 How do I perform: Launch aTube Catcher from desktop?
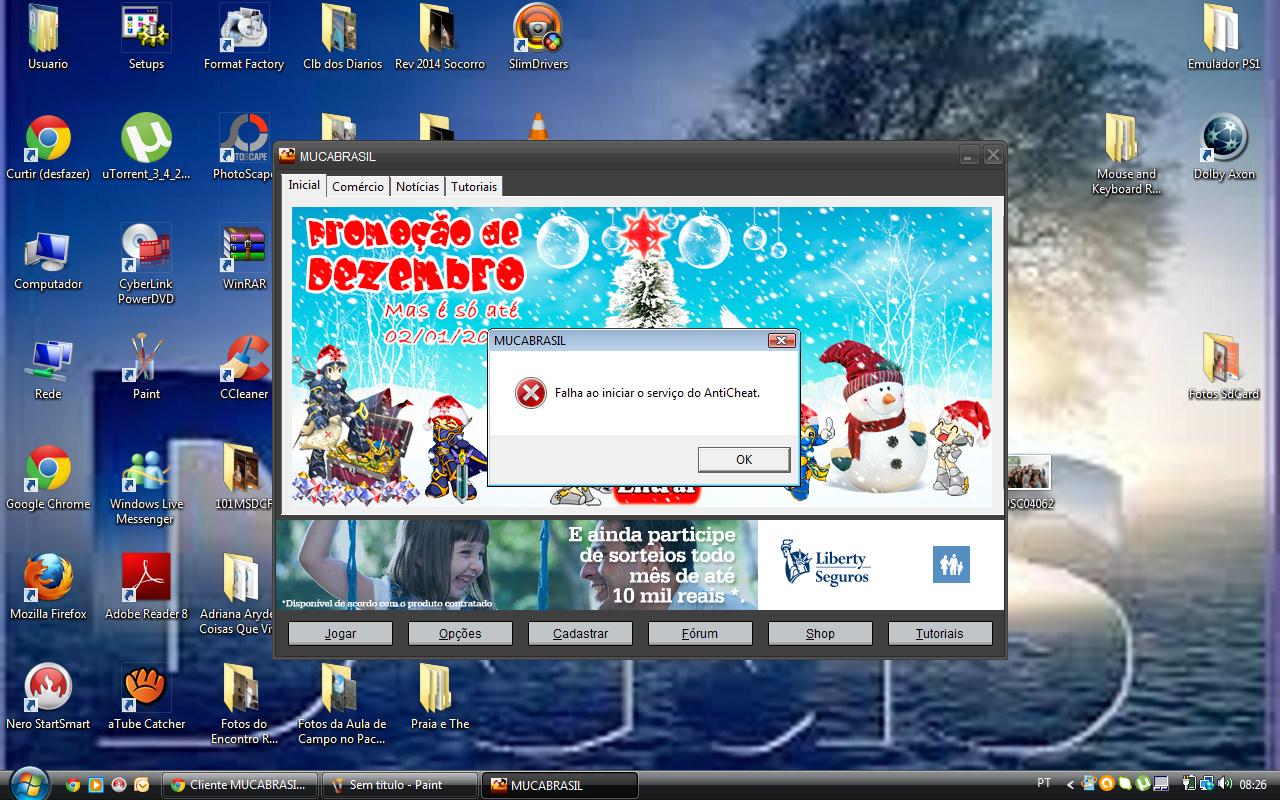click(x=146, y=692)
